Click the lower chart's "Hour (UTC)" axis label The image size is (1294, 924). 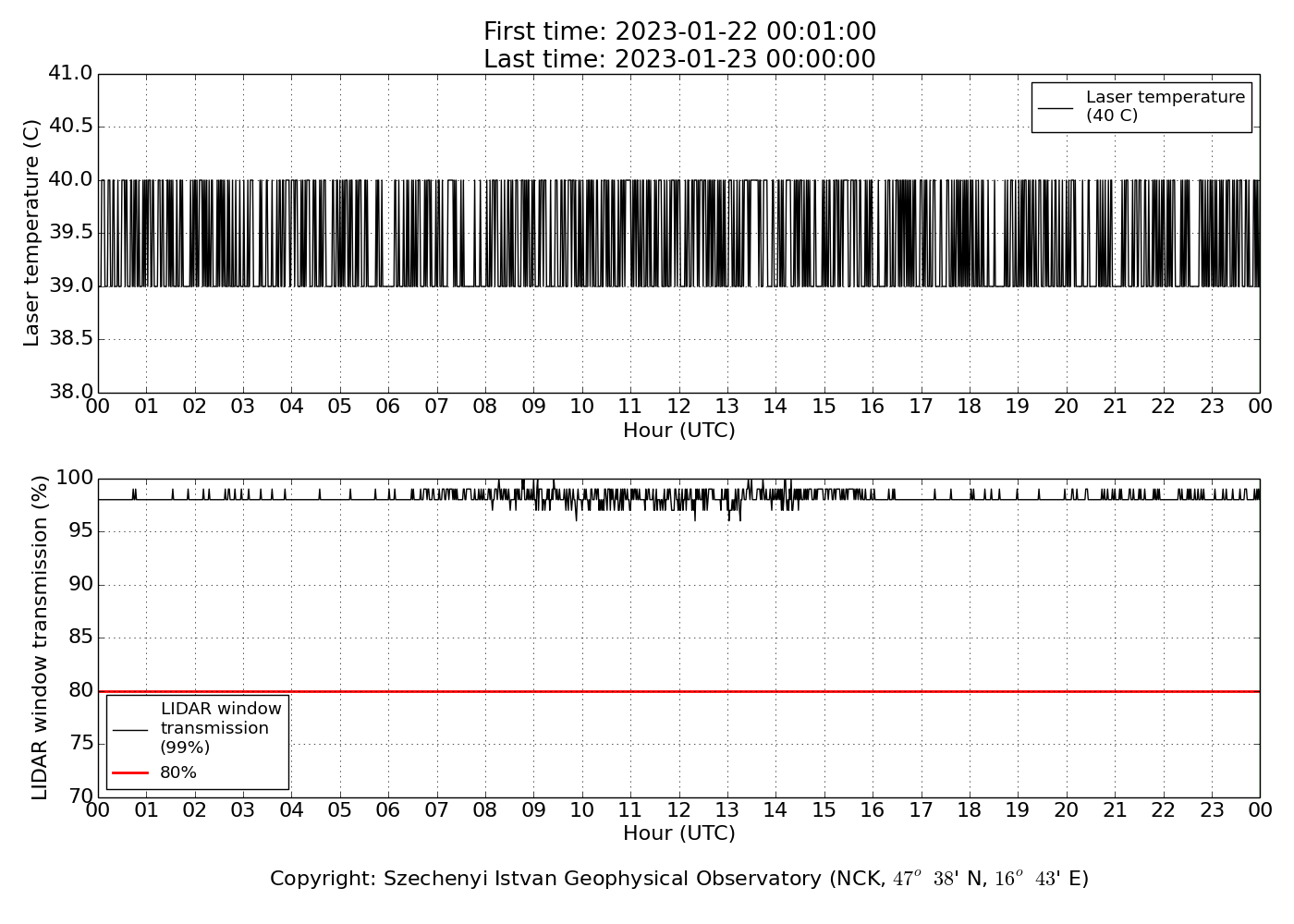click(x=679, y=833)
